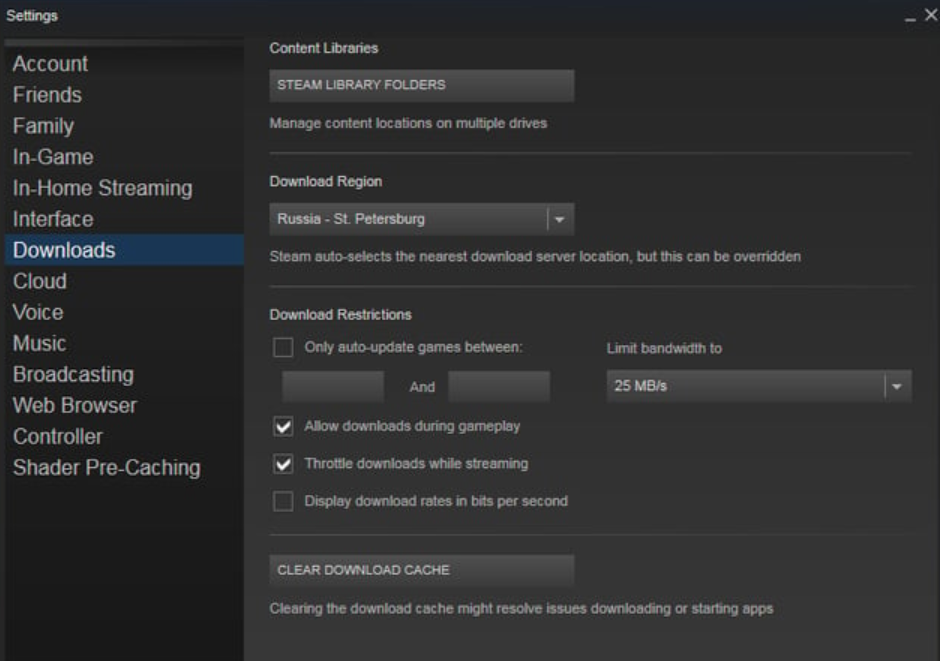Click the Steam Library Folders button
940x661 pixels.
tap(421, 85)
